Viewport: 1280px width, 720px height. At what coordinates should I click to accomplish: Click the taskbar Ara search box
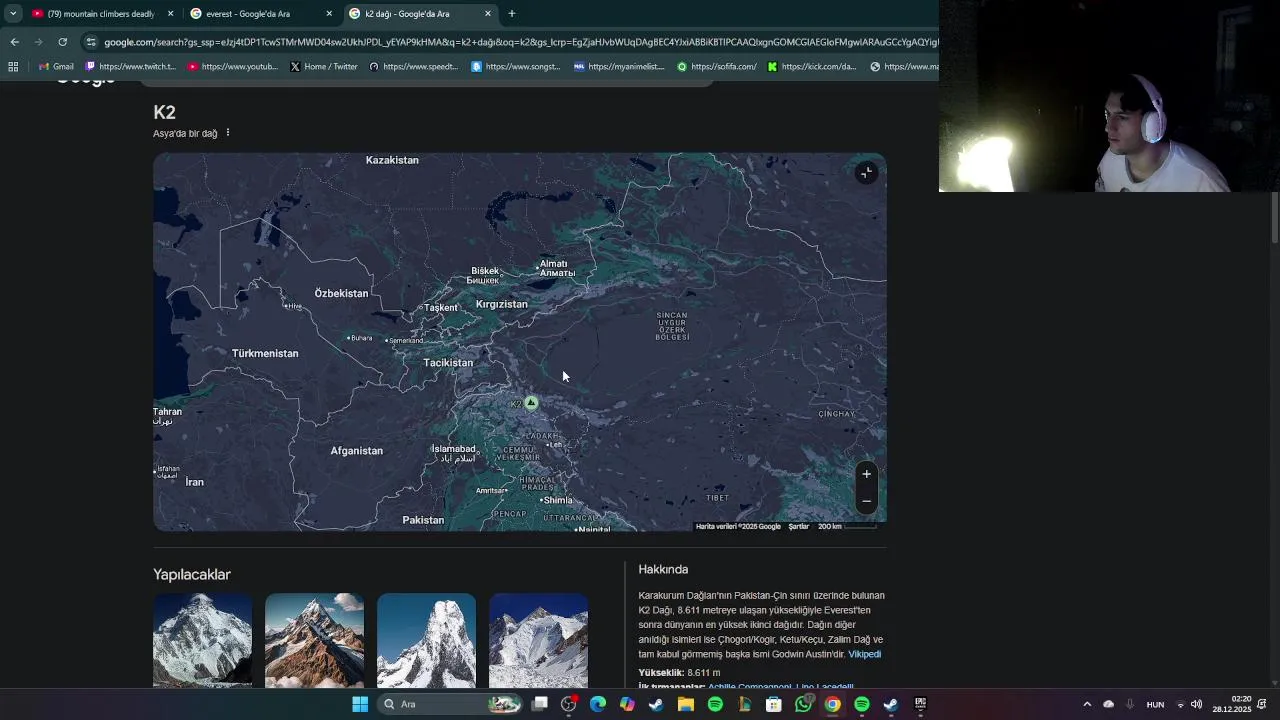coord(450,704)
